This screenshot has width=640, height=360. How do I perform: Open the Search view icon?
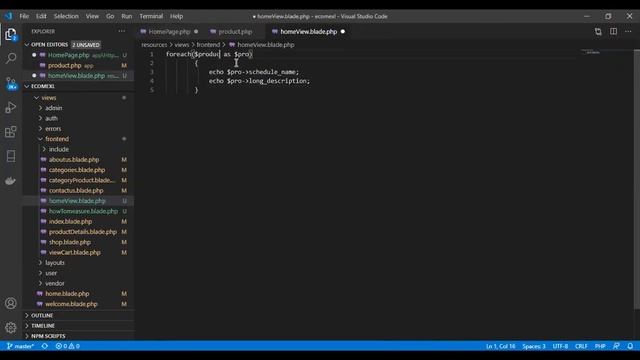pos(11,58)
